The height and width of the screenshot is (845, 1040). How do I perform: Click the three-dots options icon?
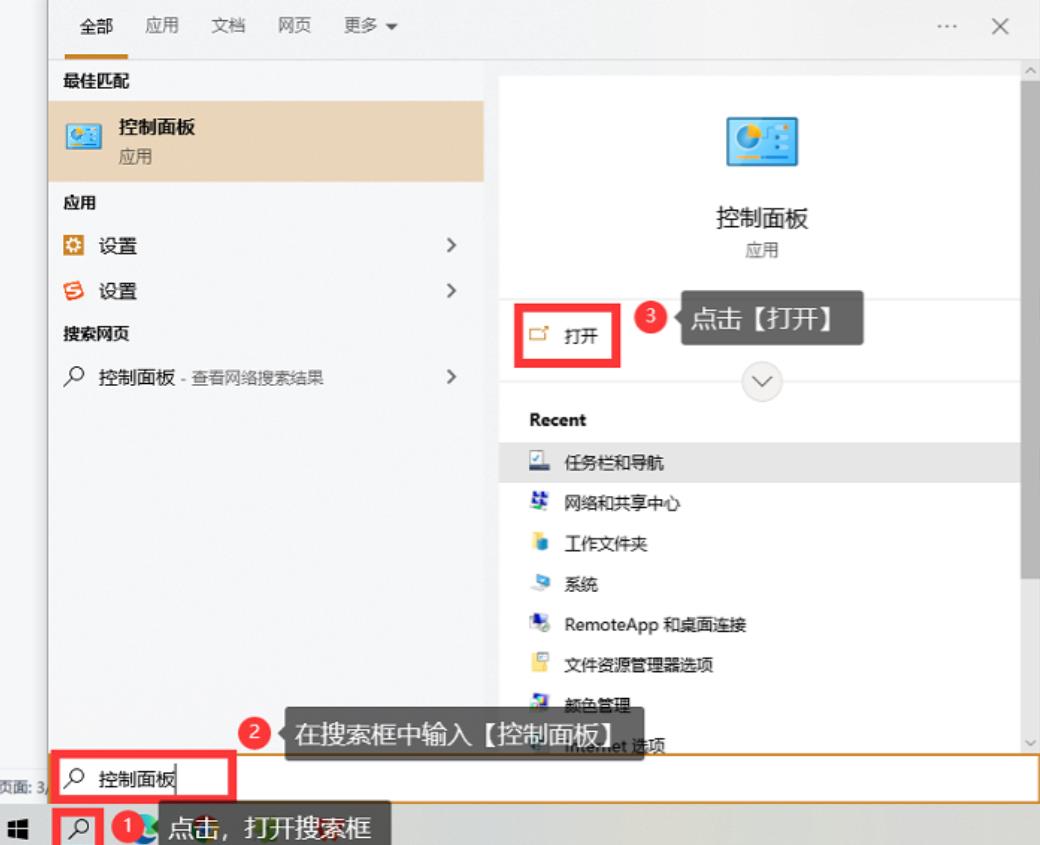click(946, 27)
